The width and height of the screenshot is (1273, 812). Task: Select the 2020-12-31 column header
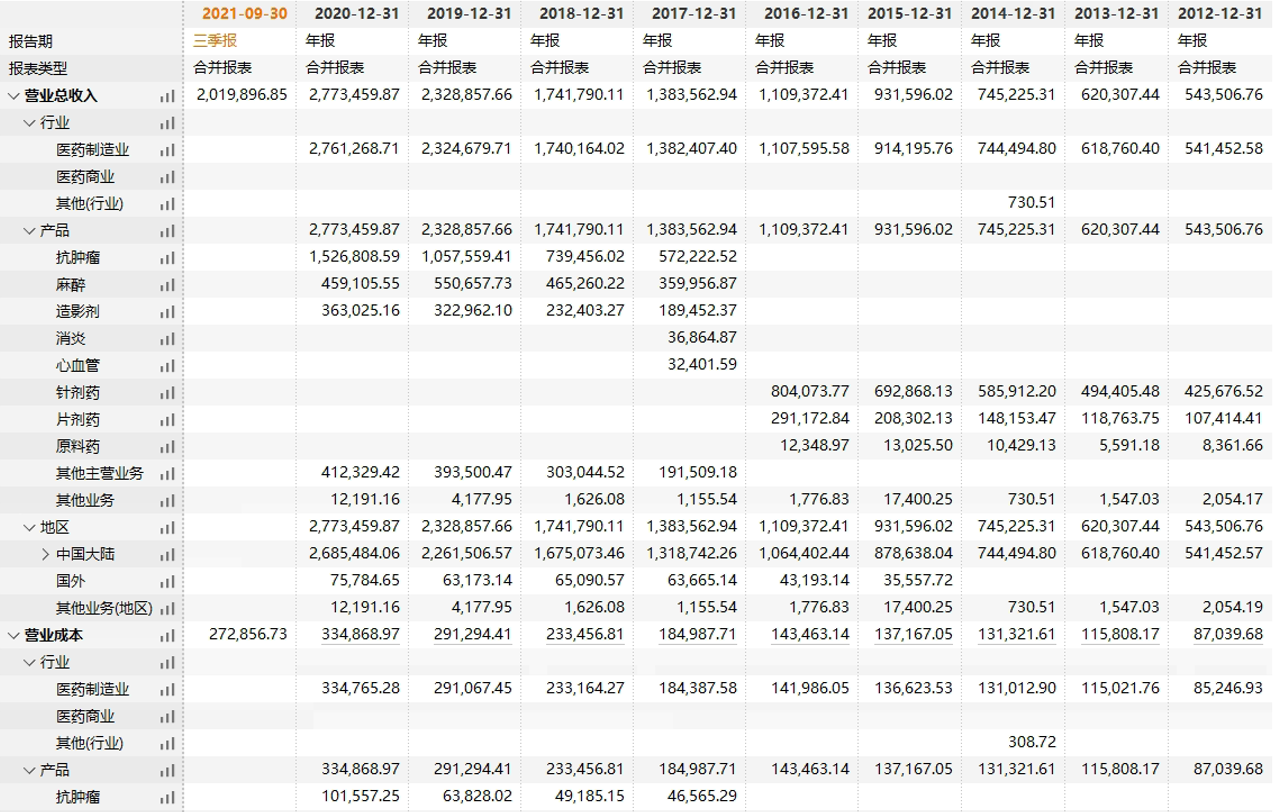click(x=357, y=14)
